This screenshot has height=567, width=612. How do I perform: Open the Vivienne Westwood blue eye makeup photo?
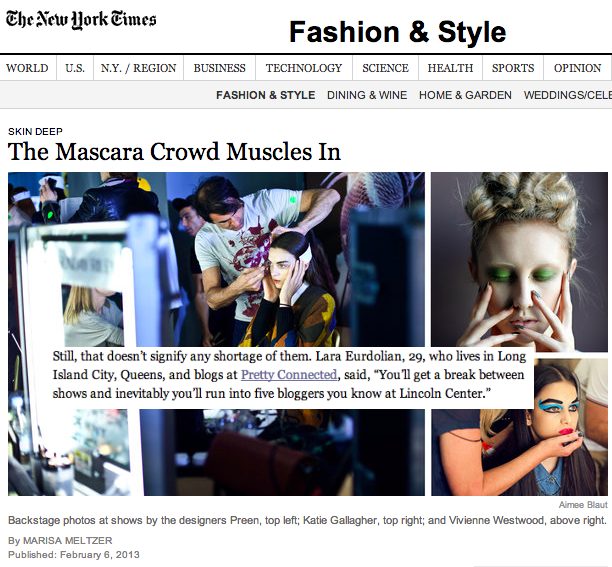tap(520, 440)
